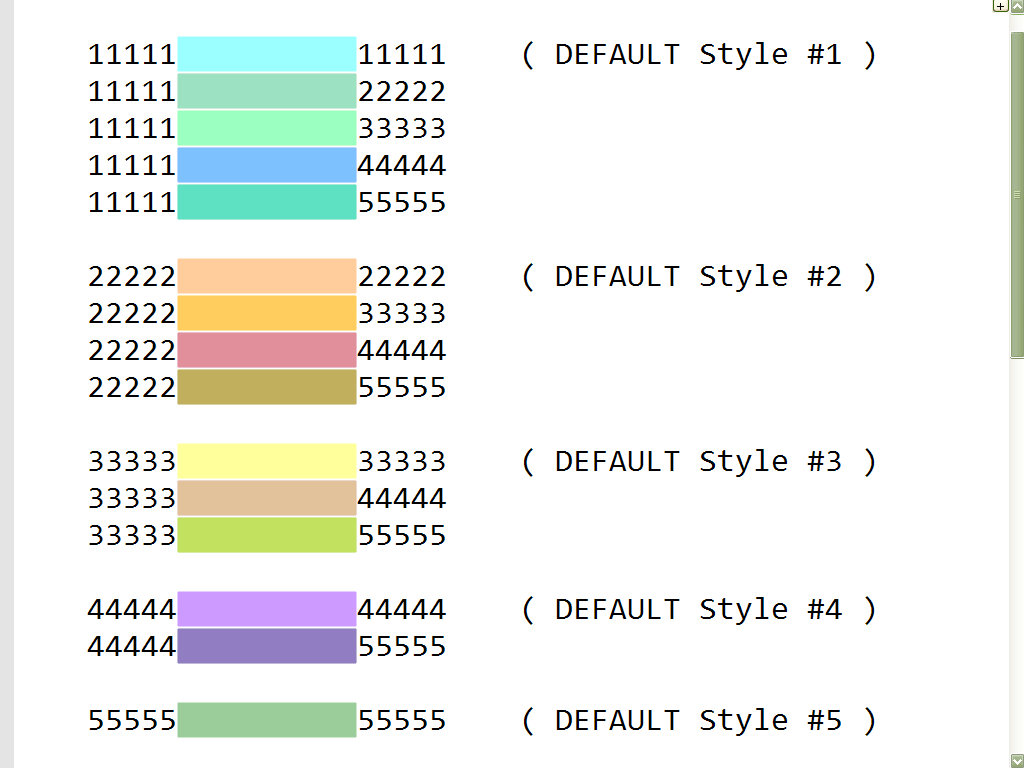Click the olive khaki swatch between 22222 and 55555
Viewport: 1024px width, 768px height.
click(x=267, y=387)
